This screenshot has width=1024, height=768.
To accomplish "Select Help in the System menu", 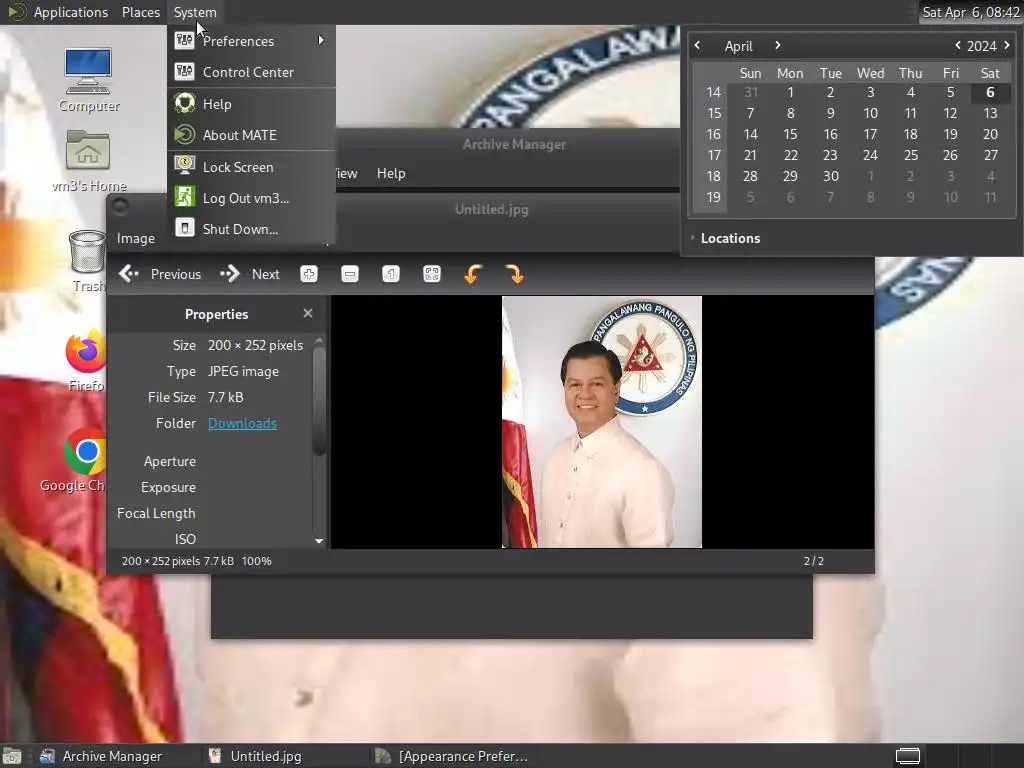I will [251, 104].
